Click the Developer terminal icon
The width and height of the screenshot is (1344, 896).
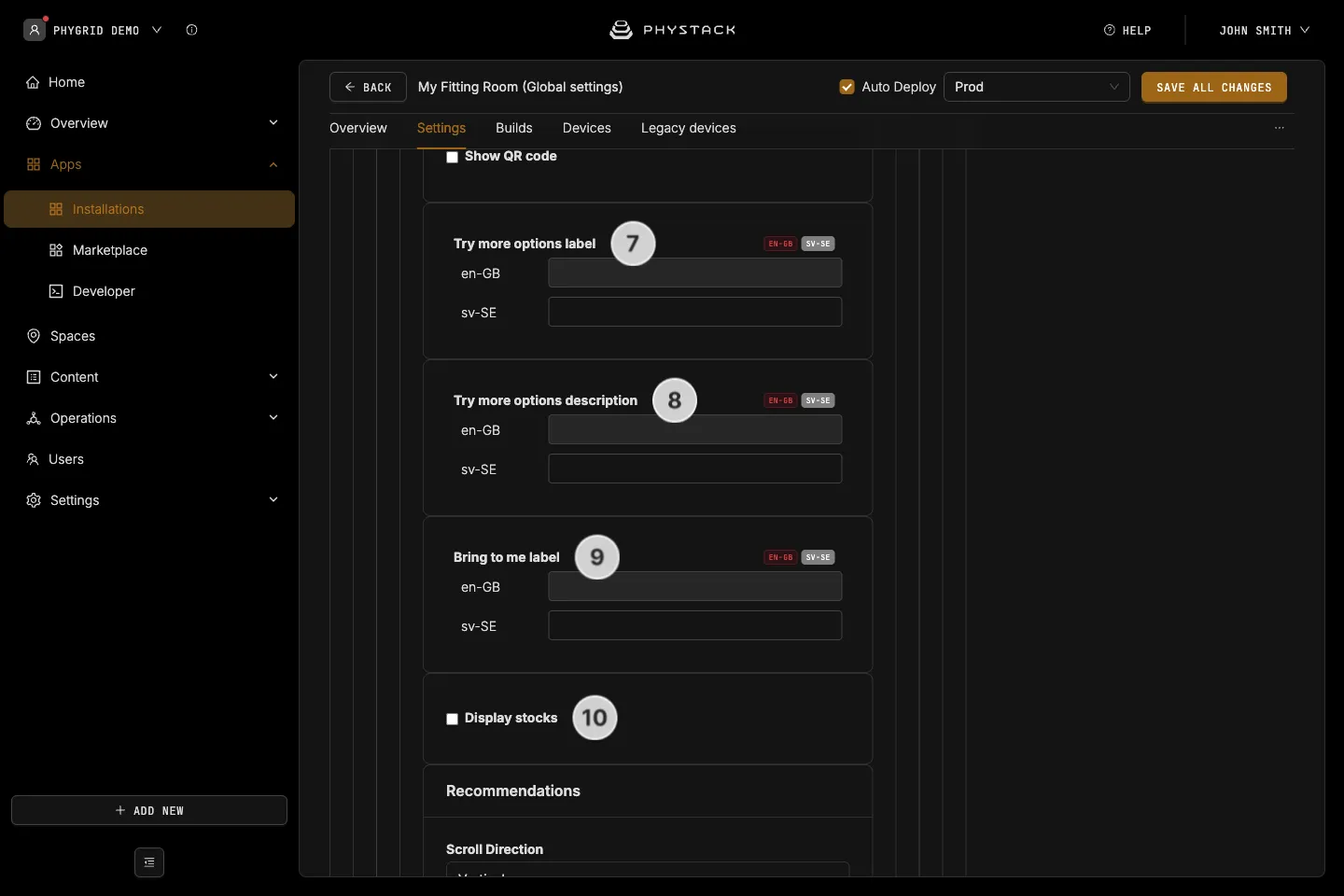coord(56,291)
